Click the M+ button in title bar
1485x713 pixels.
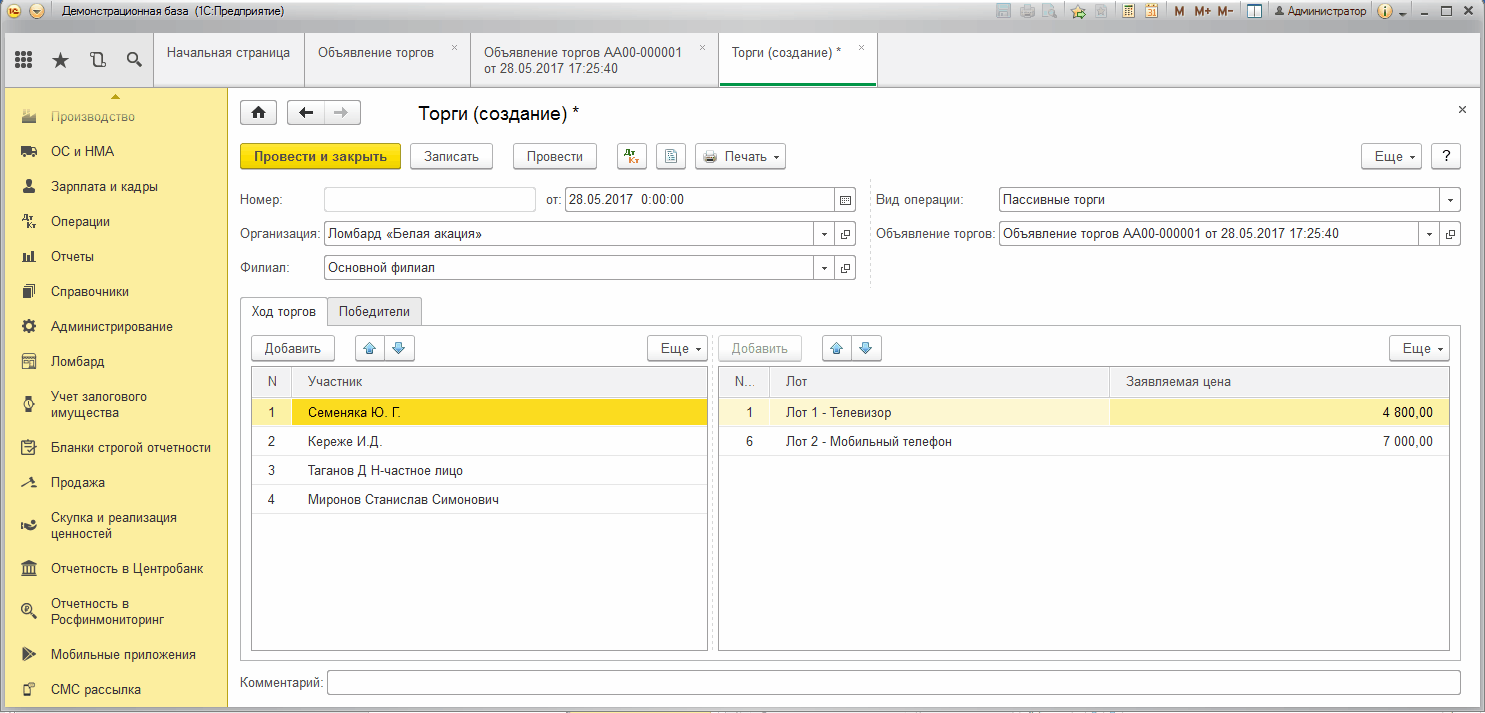point(1202,11)
